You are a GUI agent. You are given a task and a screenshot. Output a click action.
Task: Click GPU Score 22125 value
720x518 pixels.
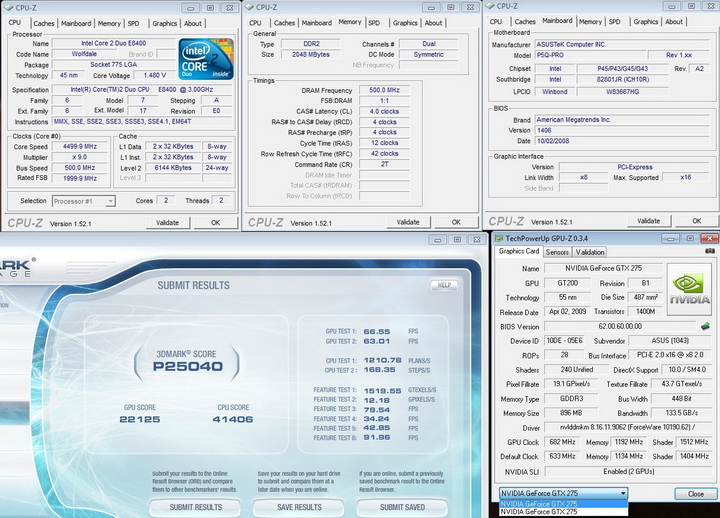pos(140,419)
